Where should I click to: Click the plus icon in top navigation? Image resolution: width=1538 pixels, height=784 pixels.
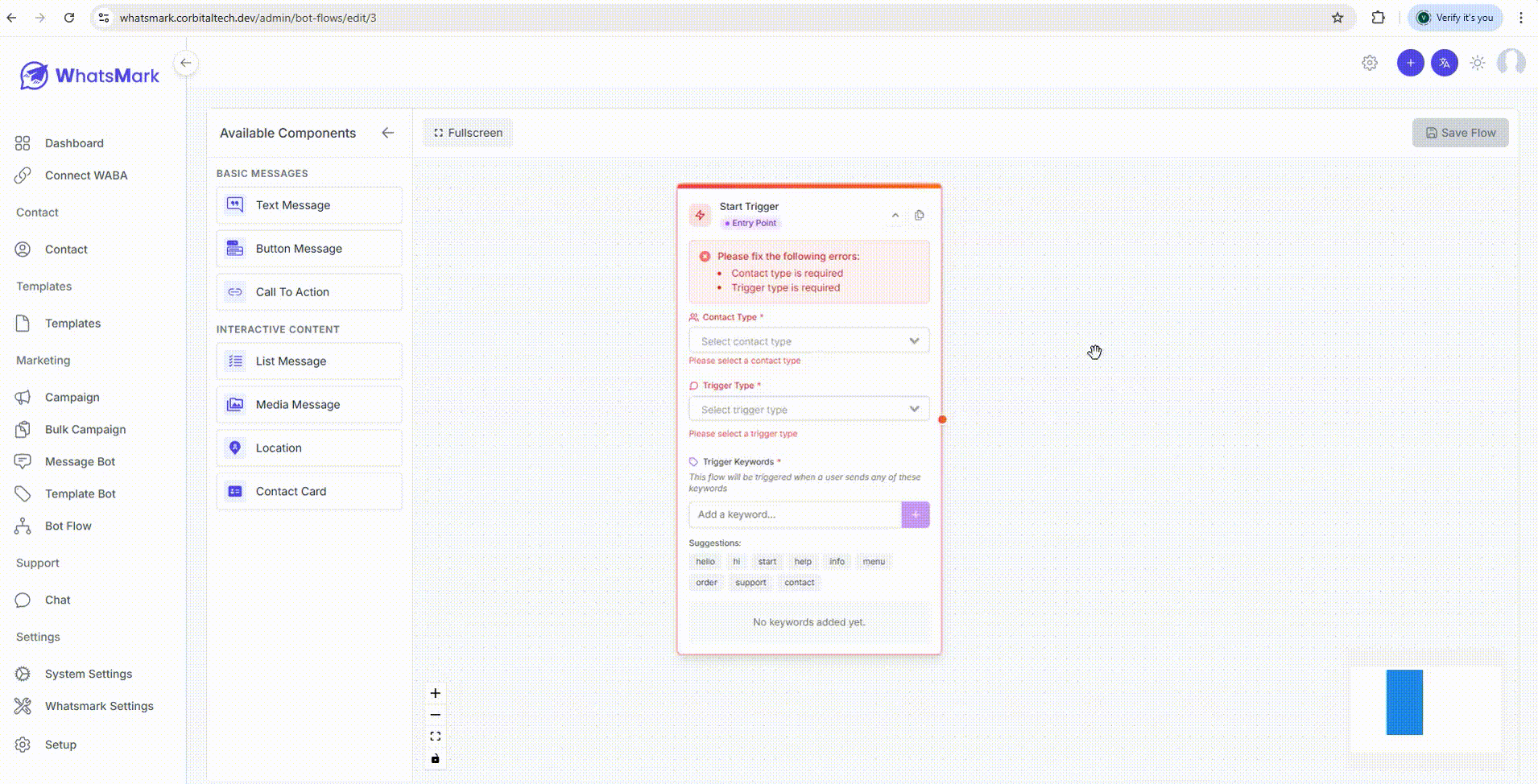tap(1410, 62)
